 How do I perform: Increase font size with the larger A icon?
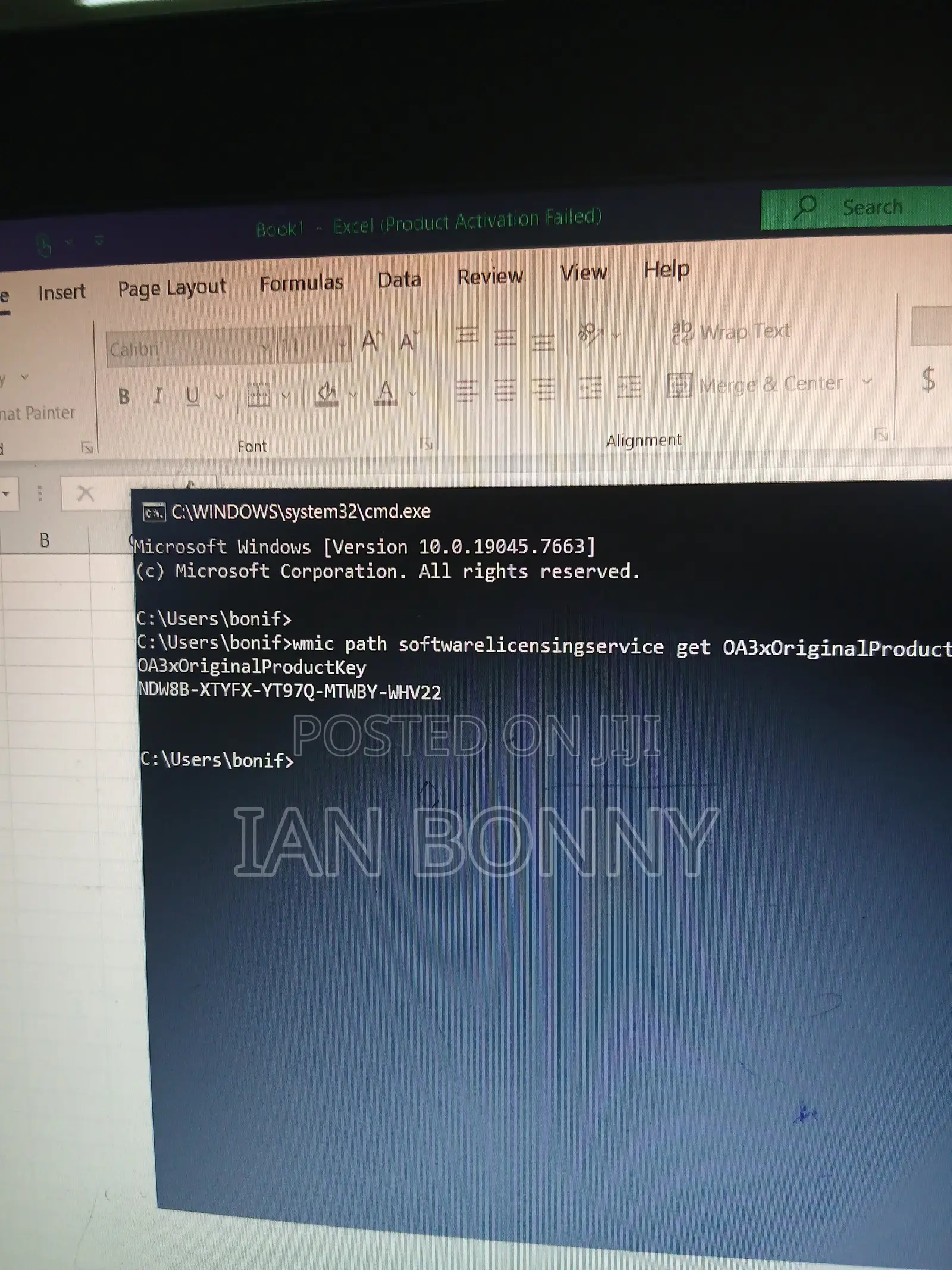pos(371,341)
